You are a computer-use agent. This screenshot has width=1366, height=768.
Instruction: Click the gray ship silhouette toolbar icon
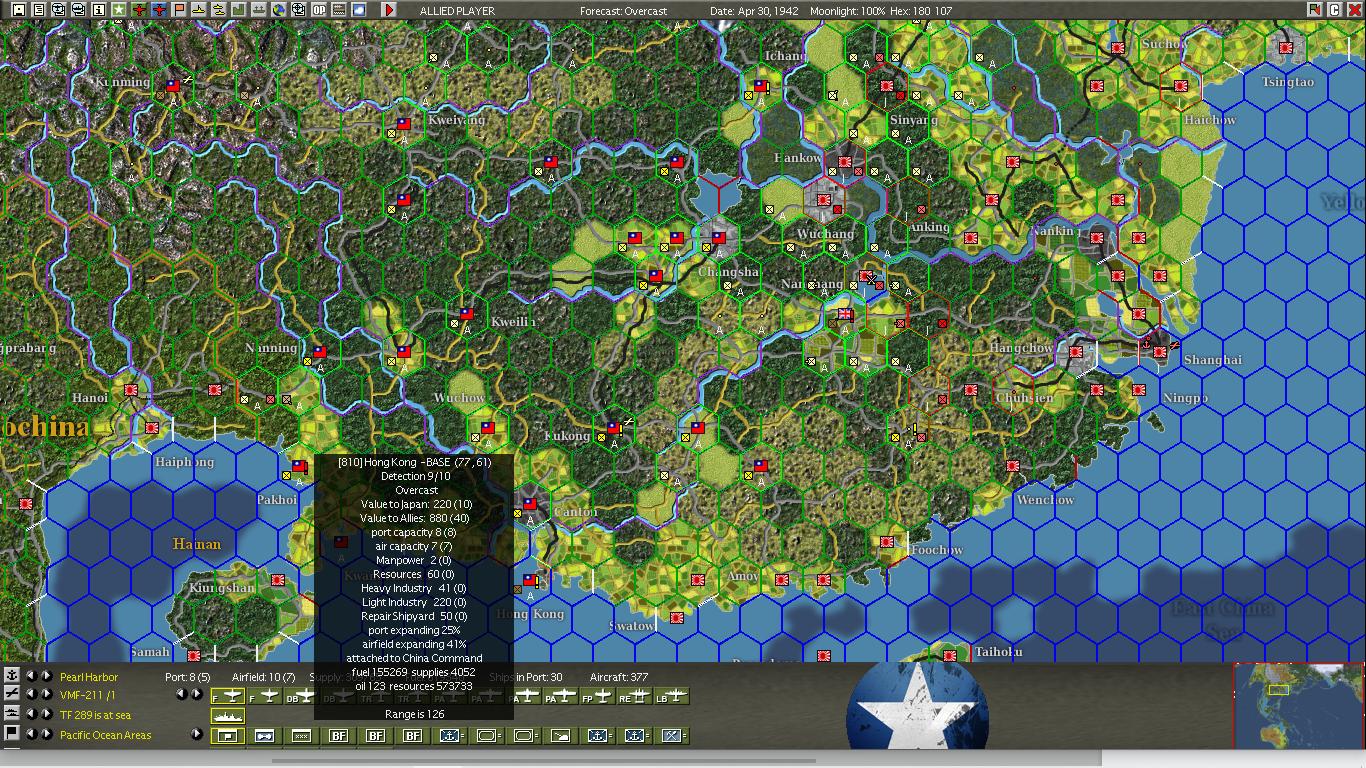coord(258,9)
